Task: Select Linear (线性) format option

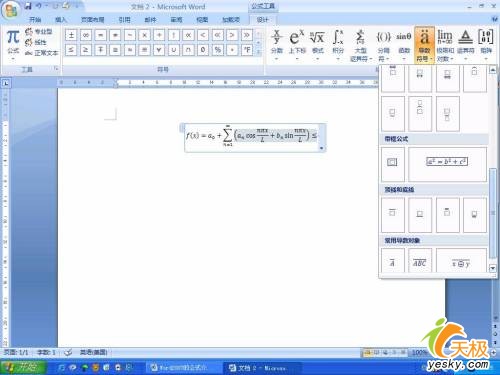Action: pos(36,42)
